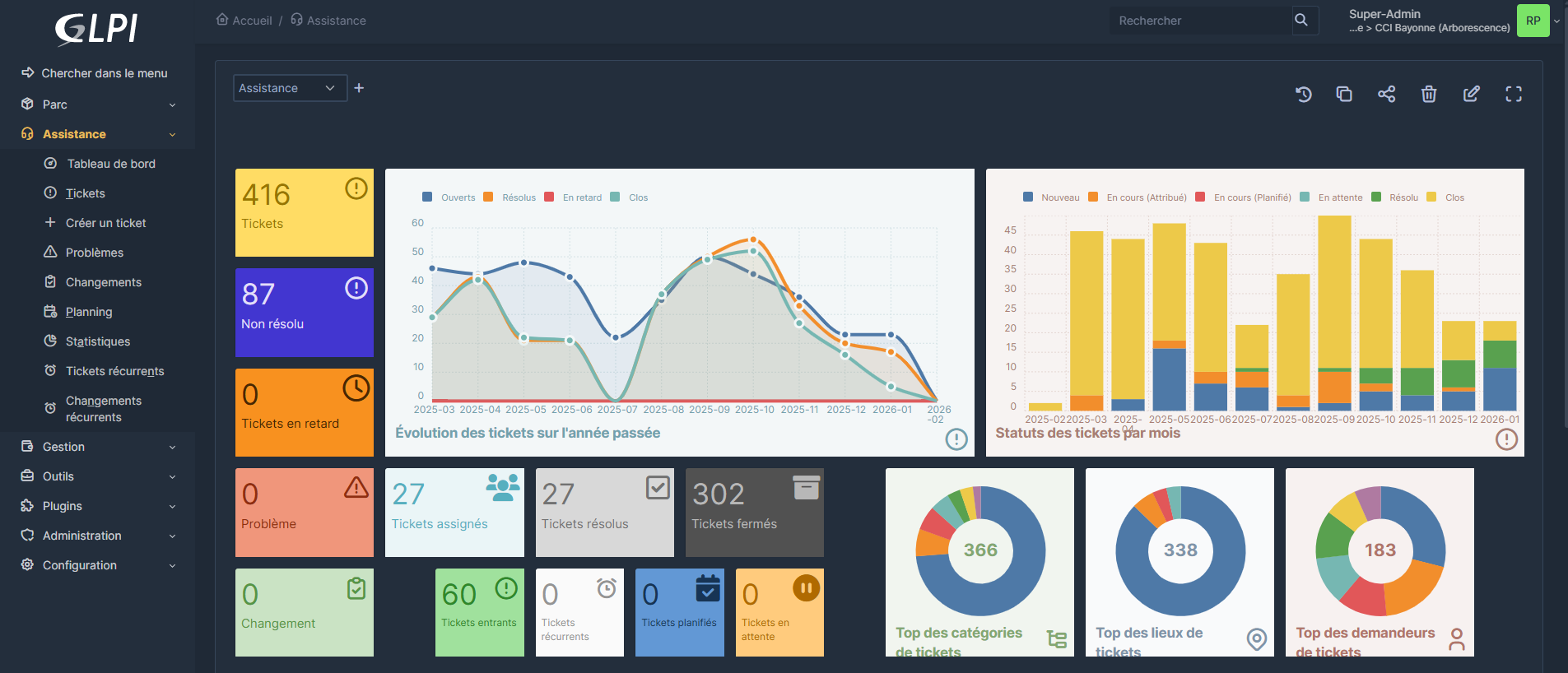Click person icon on Top des demandeurs card
The image size is (1568, 673).
pos(1457,639)
